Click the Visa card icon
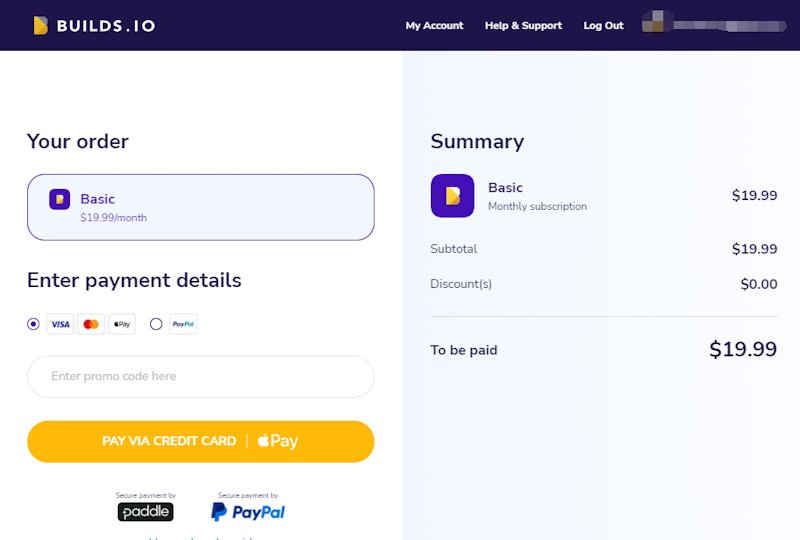Screen dimensions: 800x540 tap(60, 324)
